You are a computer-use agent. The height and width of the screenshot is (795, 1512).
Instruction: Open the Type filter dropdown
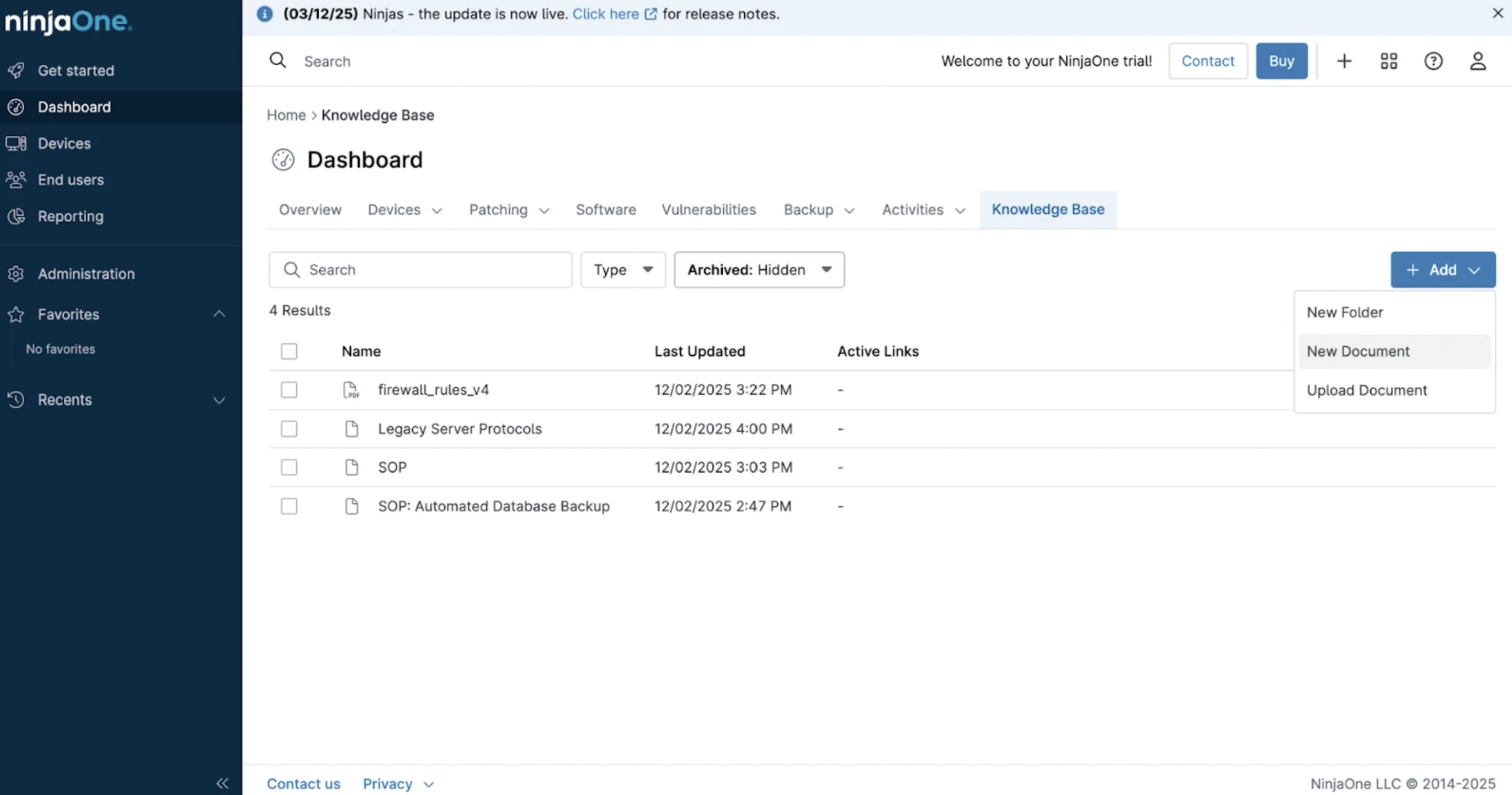click(x=623, y=270)
